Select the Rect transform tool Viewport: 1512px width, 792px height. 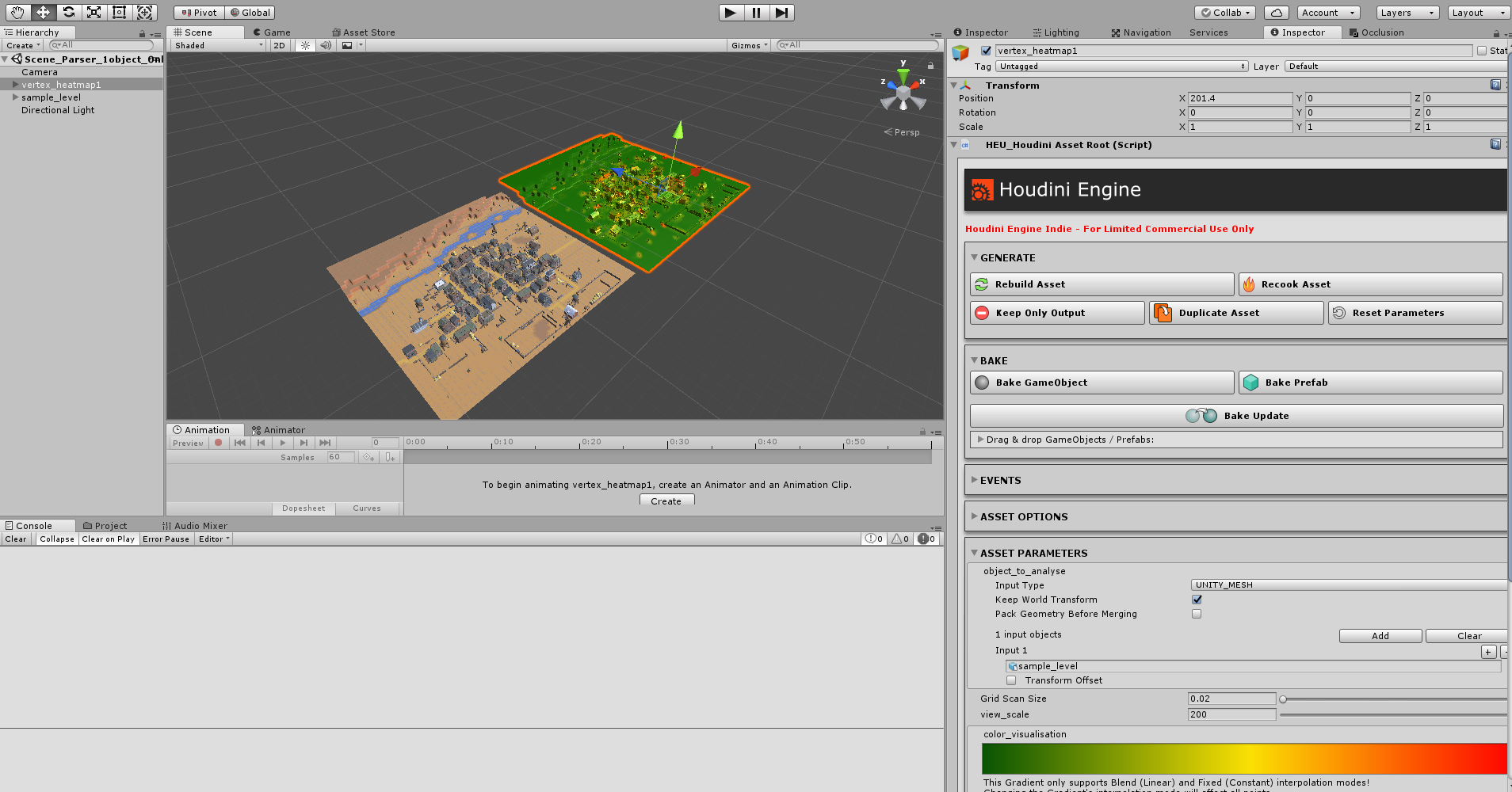tap(120, 13)
